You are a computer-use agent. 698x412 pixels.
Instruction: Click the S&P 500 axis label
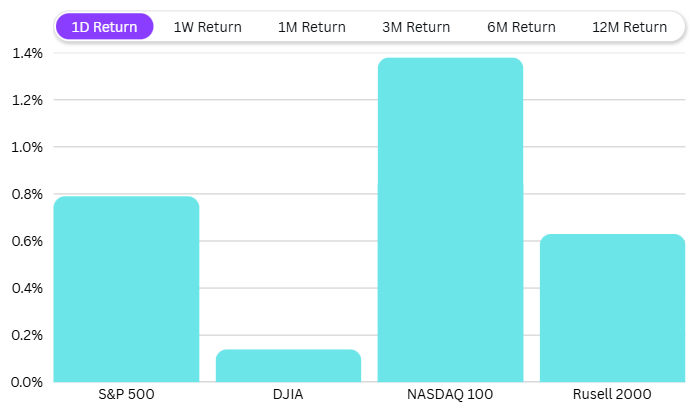(x=126, y=395)
